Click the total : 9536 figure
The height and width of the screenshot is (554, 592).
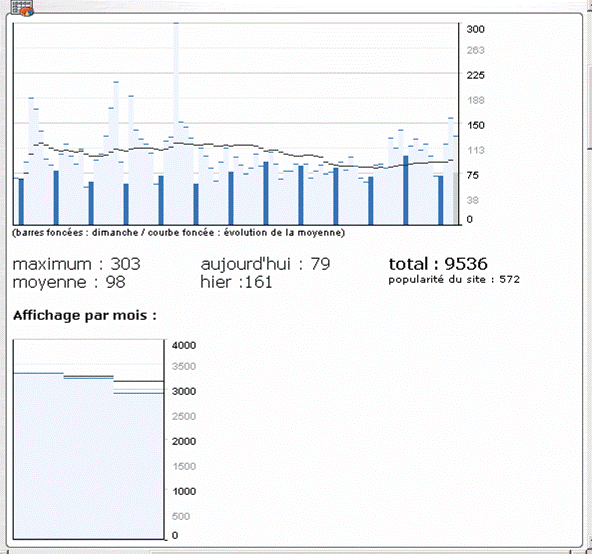[438, 264]
